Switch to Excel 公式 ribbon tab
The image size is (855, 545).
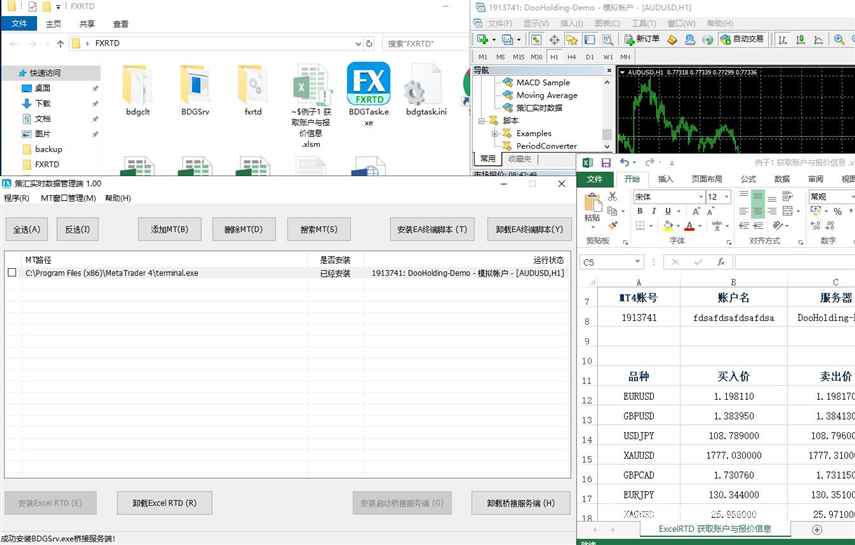[x=748, y=179]
